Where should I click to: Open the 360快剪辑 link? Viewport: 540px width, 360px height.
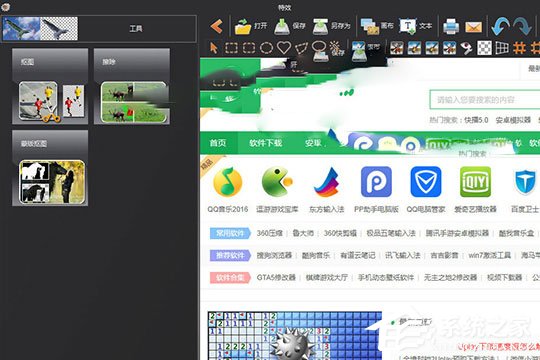click(x=340, y=233)
